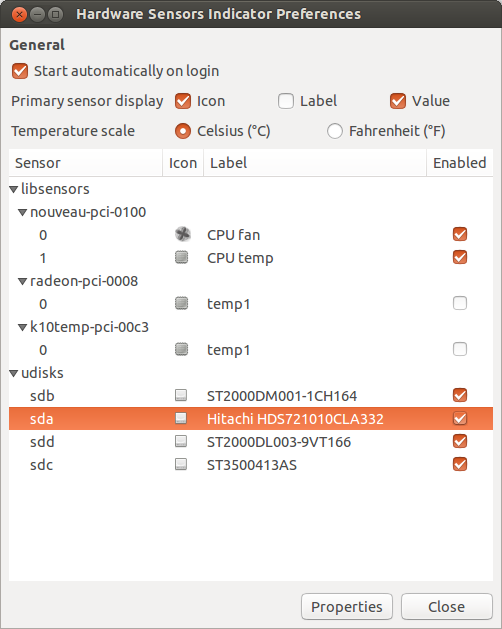Click the disk icon for ST2000DL003-9VT166
The height and width of the screenshot is (629, 502).
(x=181, y=441)
